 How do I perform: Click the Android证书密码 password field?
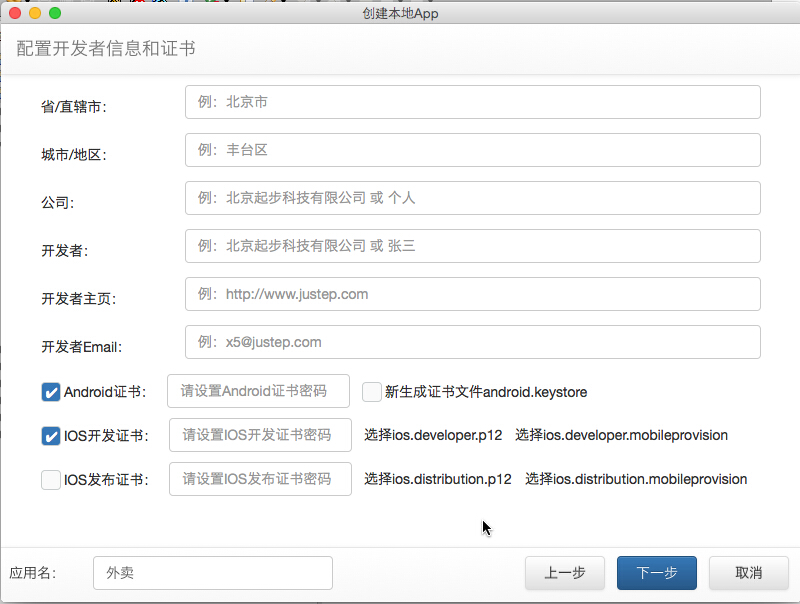[258, 391]
